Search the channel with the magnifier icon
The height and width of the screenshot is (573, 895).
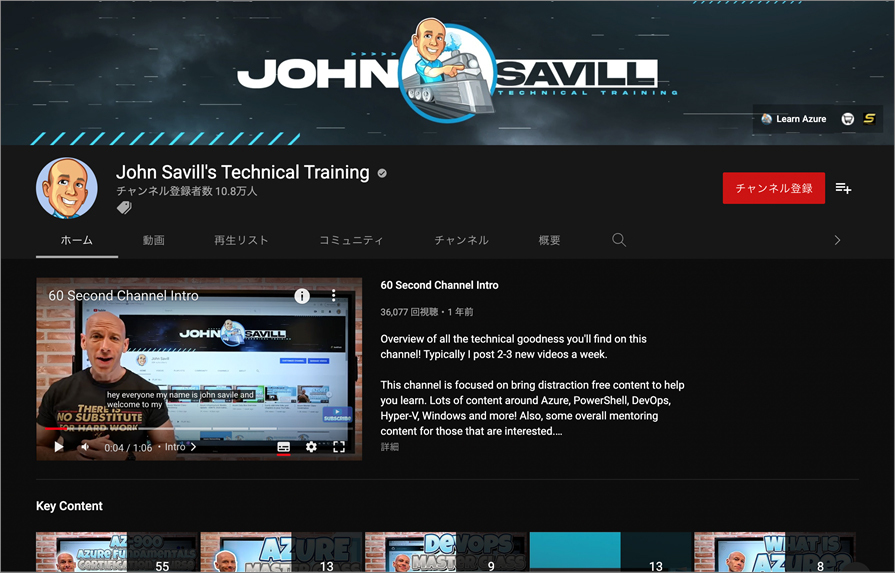pyautogui.click(x=619, y=240)
